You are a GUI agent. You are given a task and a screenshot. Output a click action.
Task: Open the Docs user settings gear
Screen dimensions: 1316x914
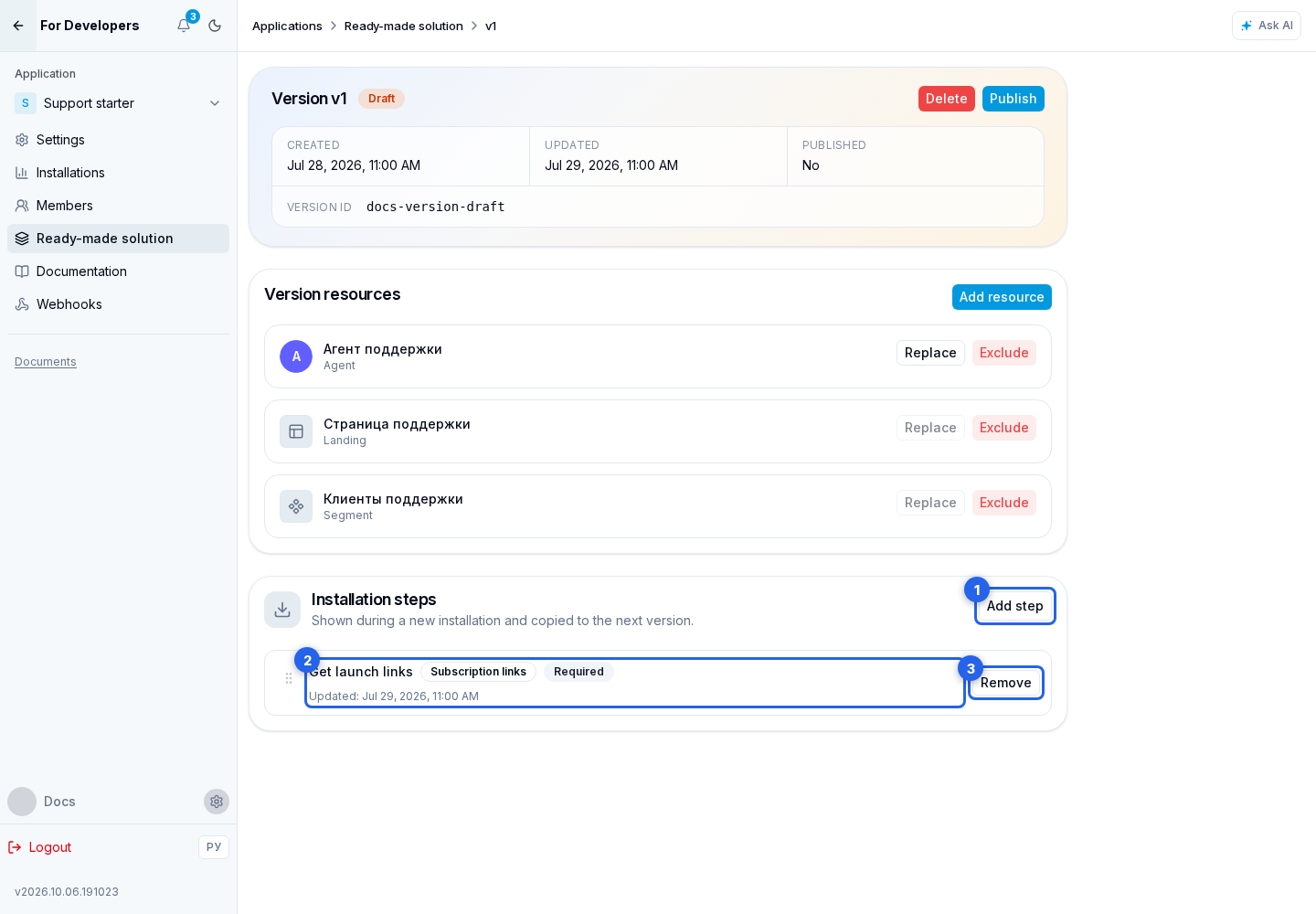tap(217, 802)
